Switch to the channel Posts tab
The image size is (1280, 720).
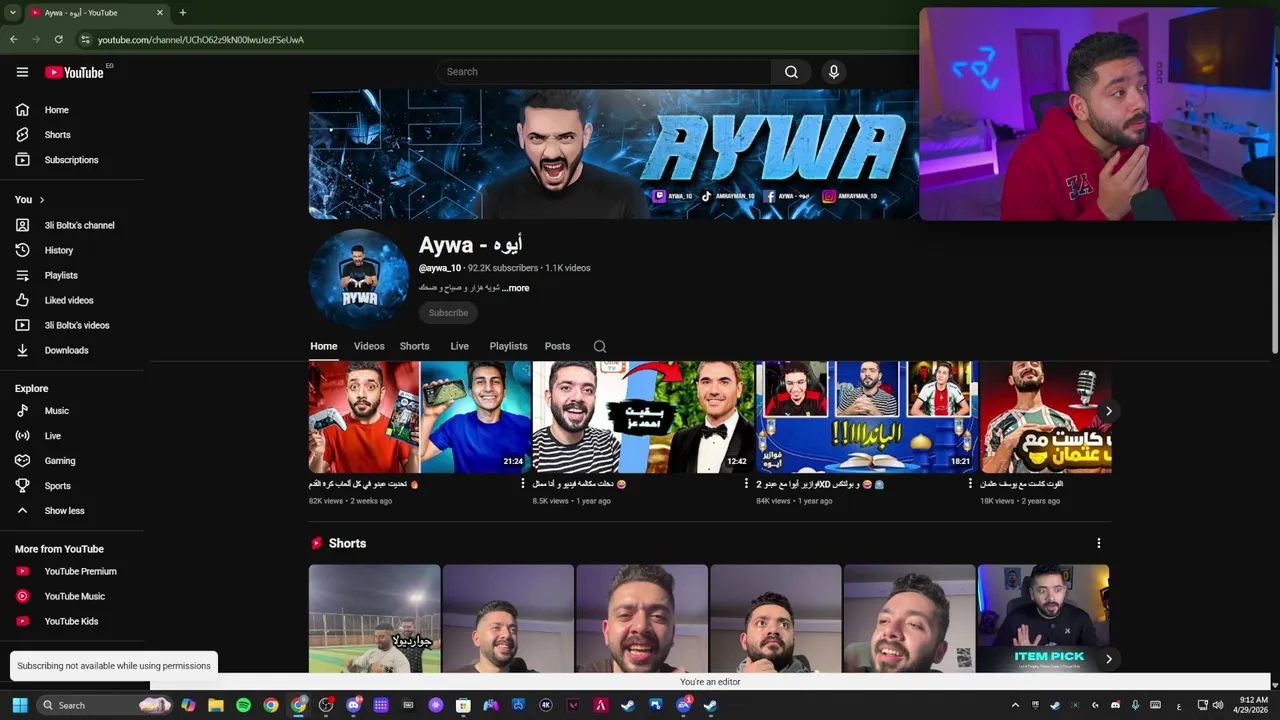coord(557,346)
